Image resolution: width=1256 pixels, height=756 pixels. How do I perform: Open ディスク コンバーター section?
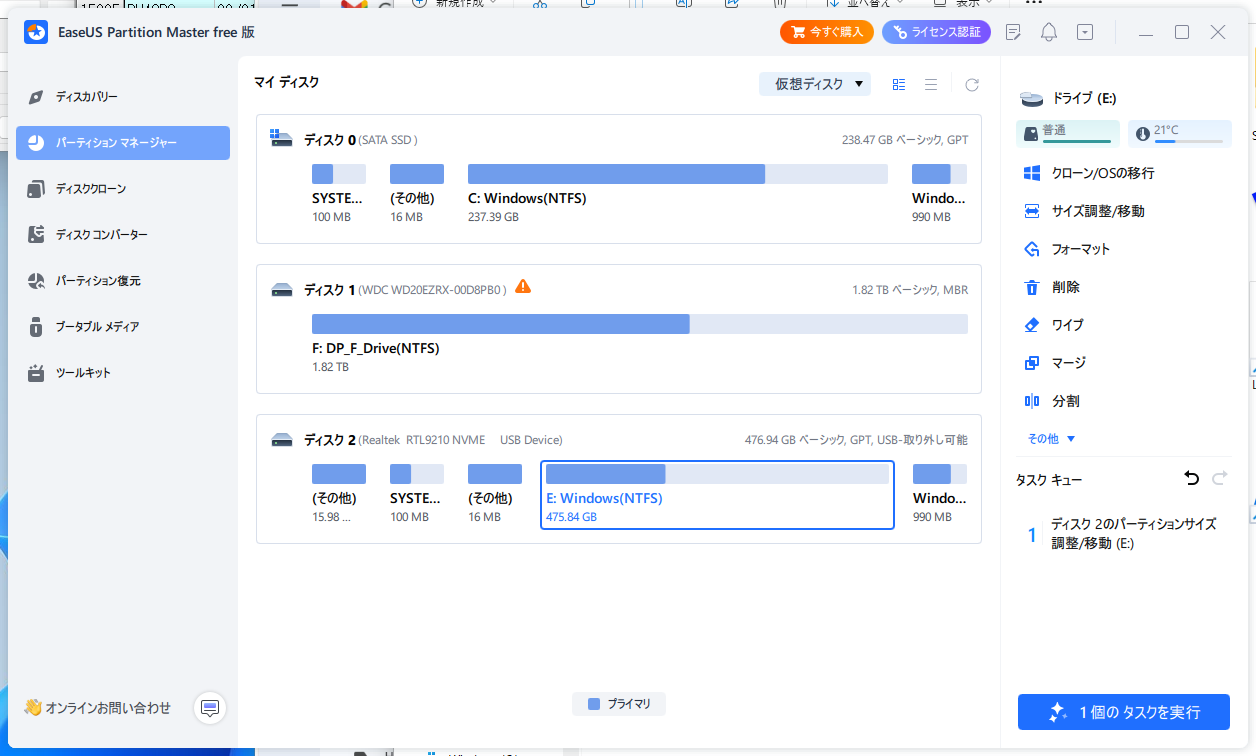click(x=123, y=235)
